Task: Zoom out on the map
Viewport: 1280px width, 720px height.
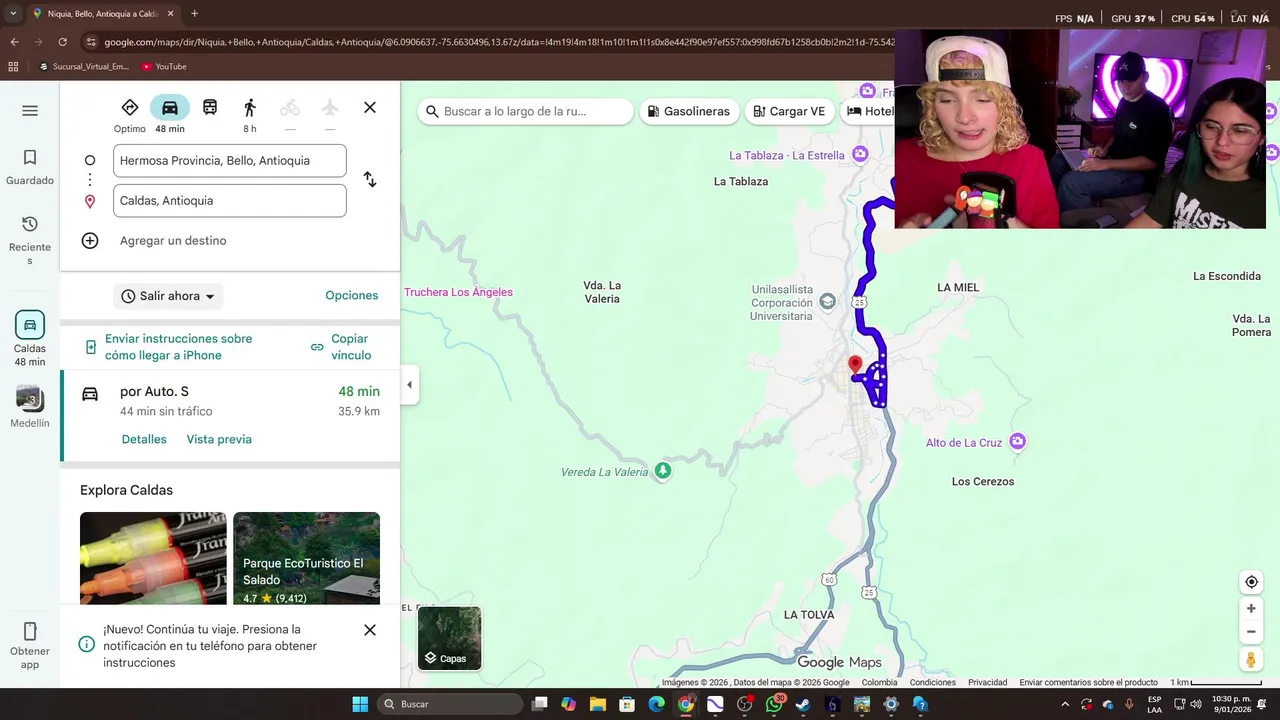Action: click(1251, 632)
